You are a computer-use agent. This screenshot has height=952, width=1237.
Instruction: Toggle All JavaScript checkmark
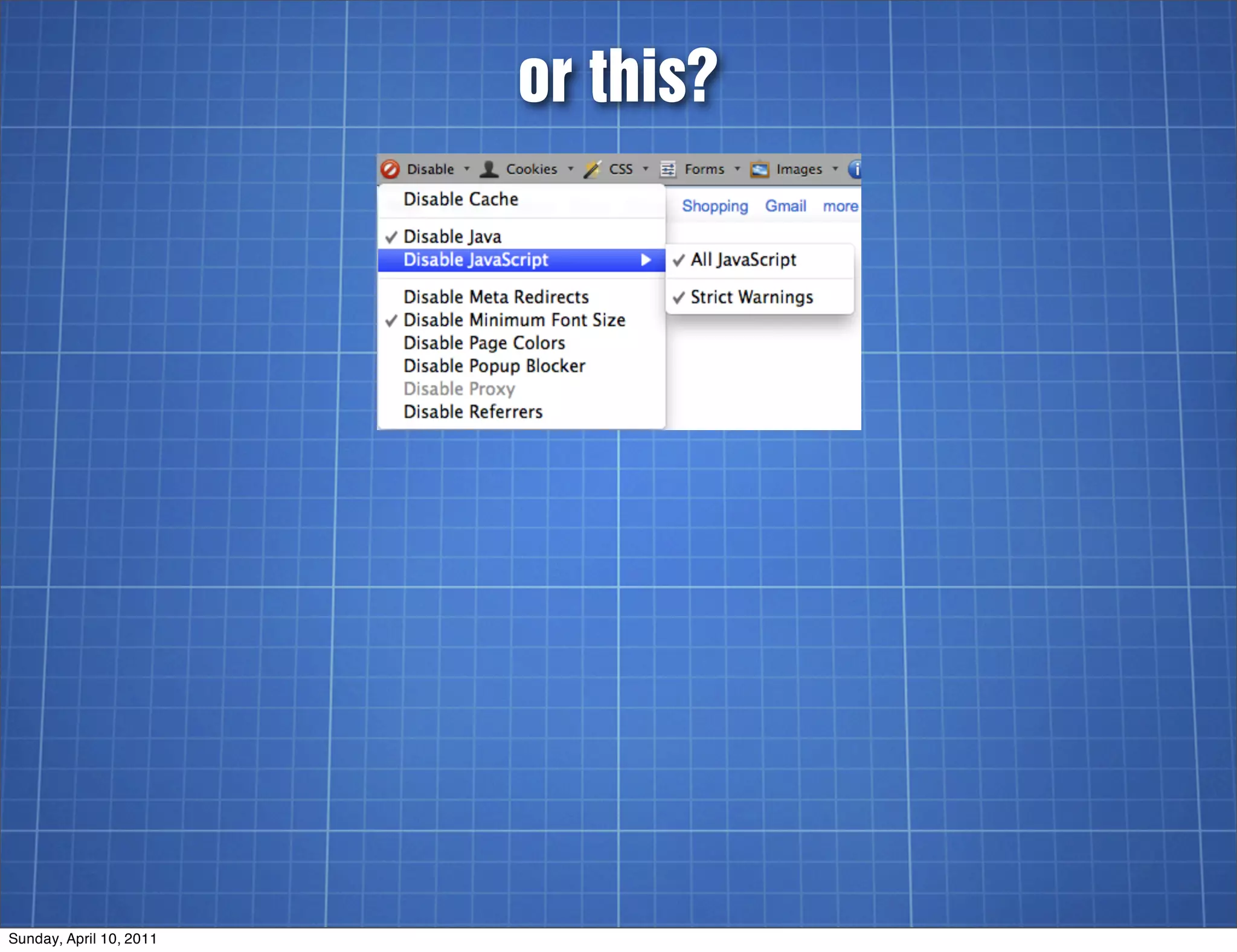click(x=743, y=260)
